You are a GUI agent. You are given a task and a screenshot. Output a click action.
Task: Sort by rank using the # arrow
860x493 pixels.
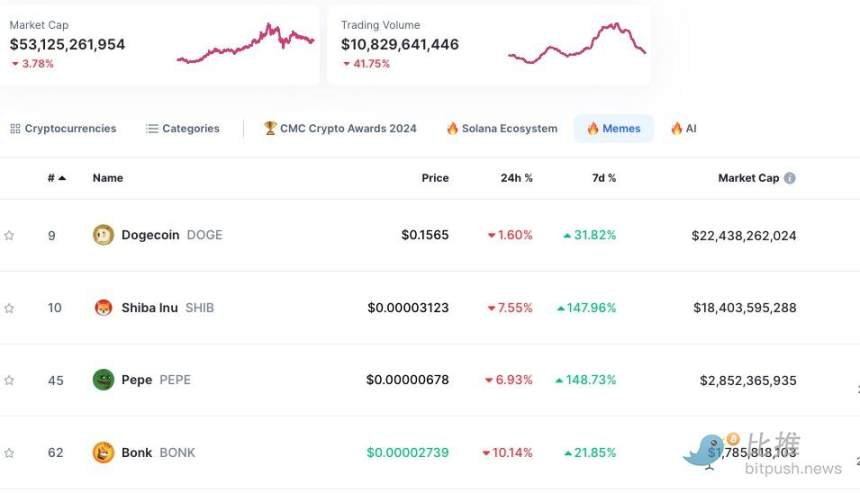click(x=56, y=178)
